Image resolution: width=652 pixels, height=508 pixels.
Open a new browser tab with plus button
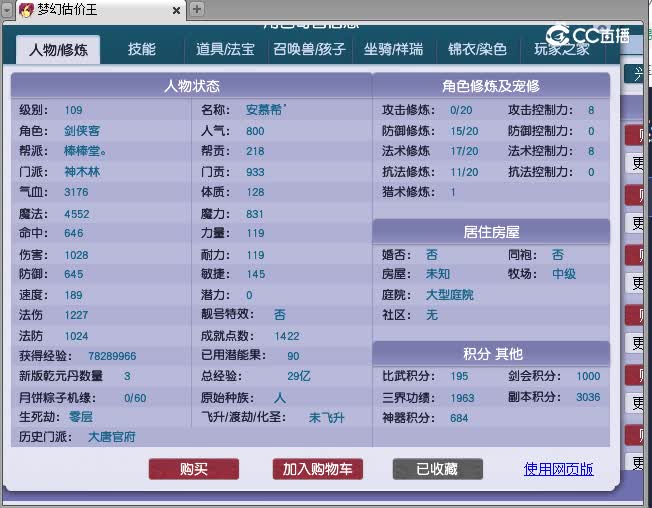(x=197, y=9)
